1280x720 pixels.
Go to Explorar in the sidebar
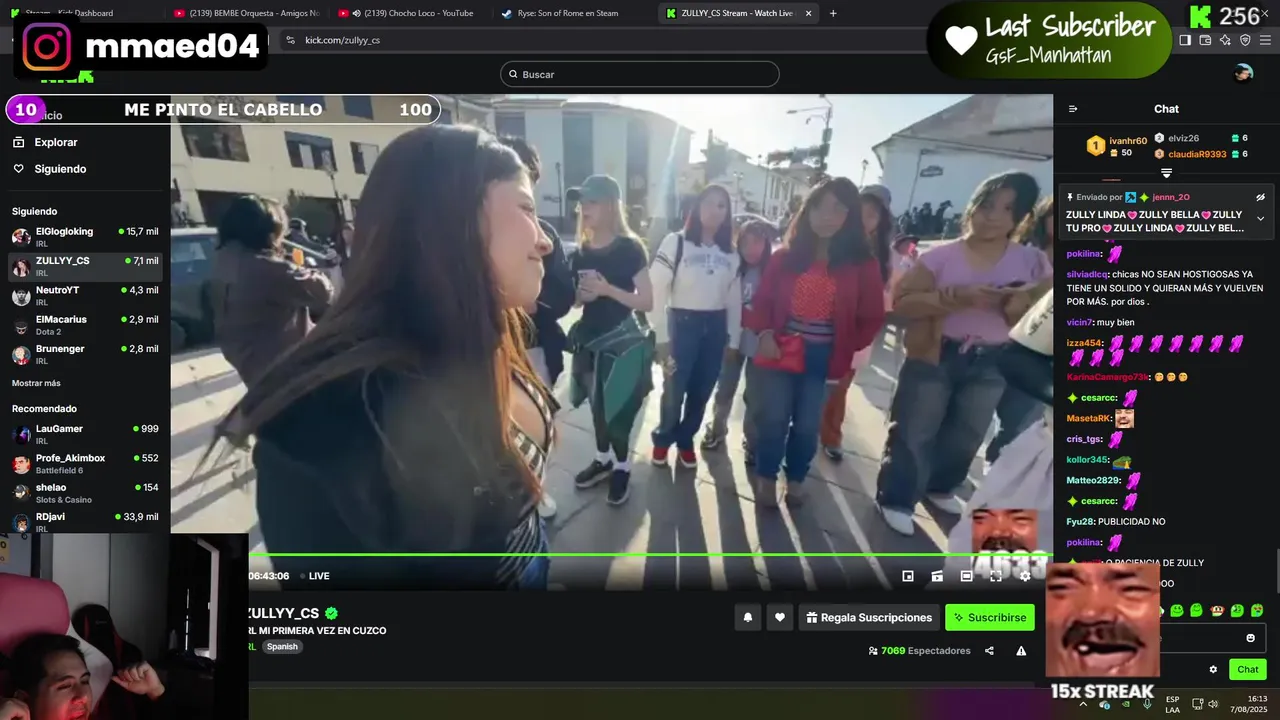56,142
